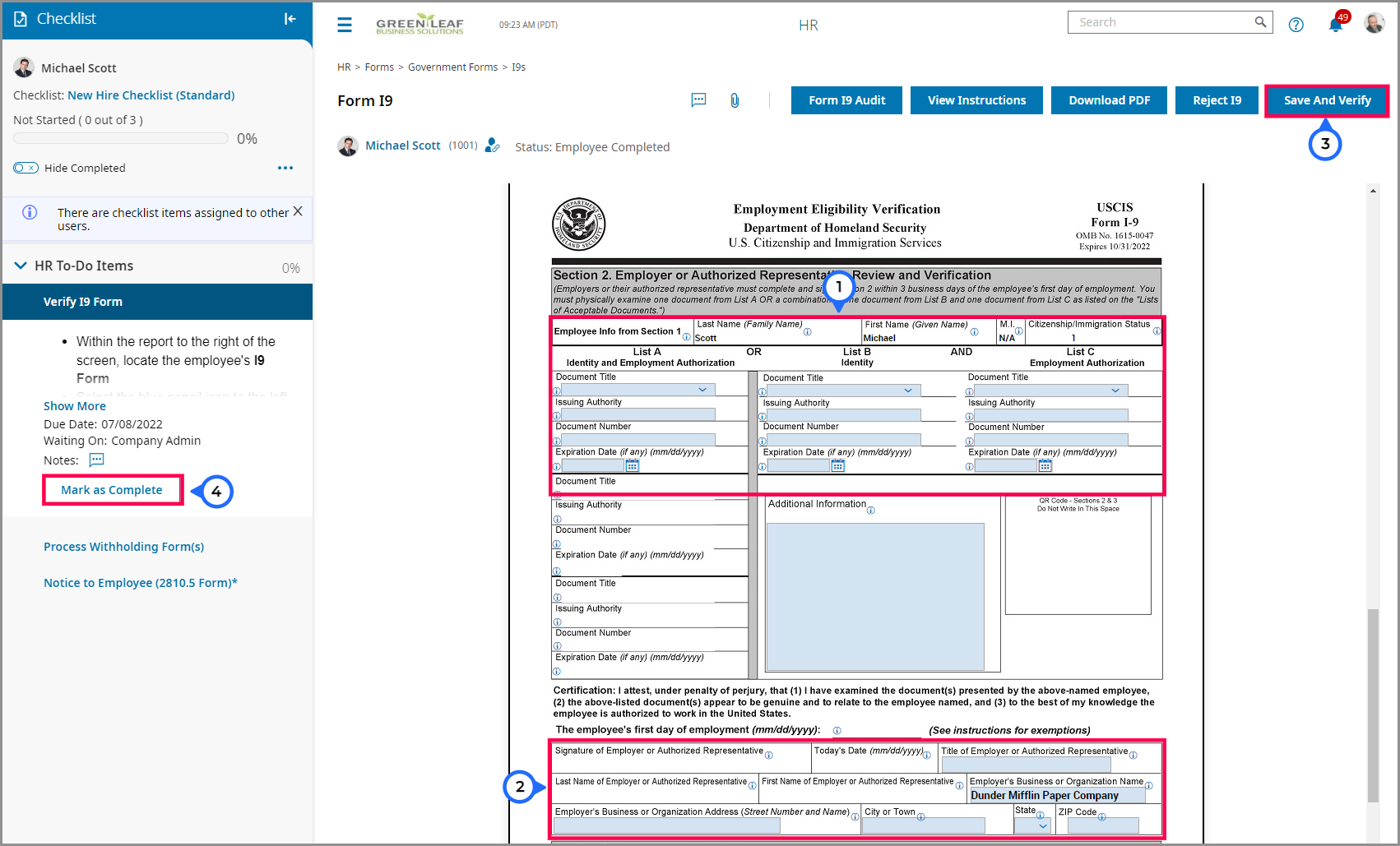The height and width of the screenshot is (846, 1400).
Task: Open the State dropdown in employer address
Action: 1033,825
